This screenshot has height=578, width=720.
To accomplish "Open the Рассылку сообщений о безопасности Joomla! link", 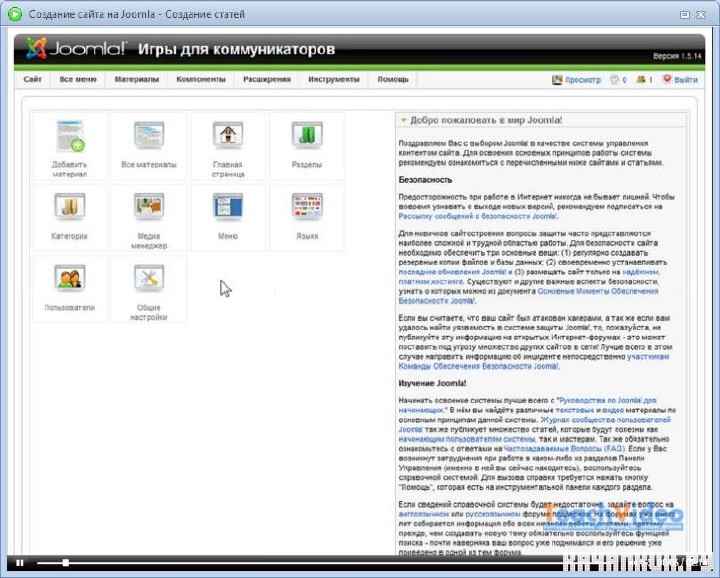I will [x=478, y=216].
